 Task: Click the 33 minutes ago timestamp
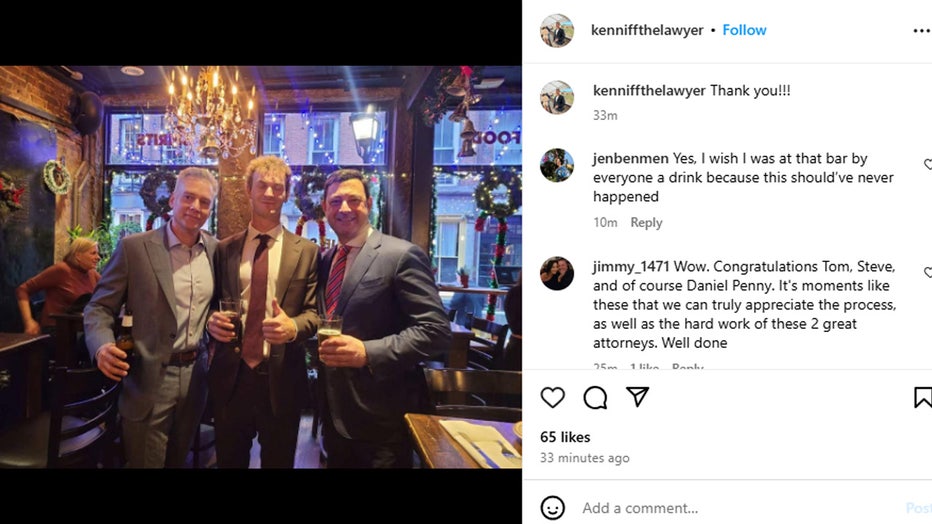(585, 458)
